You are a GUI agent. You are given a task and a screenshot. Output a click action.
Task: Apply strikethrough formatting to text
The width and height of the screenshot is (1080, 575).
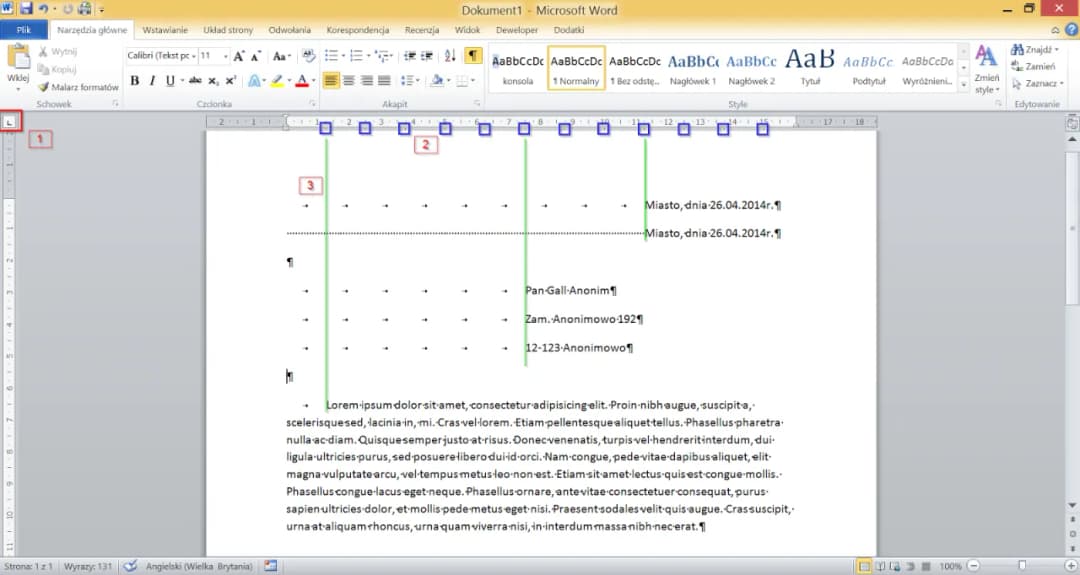tap(195, 81)
